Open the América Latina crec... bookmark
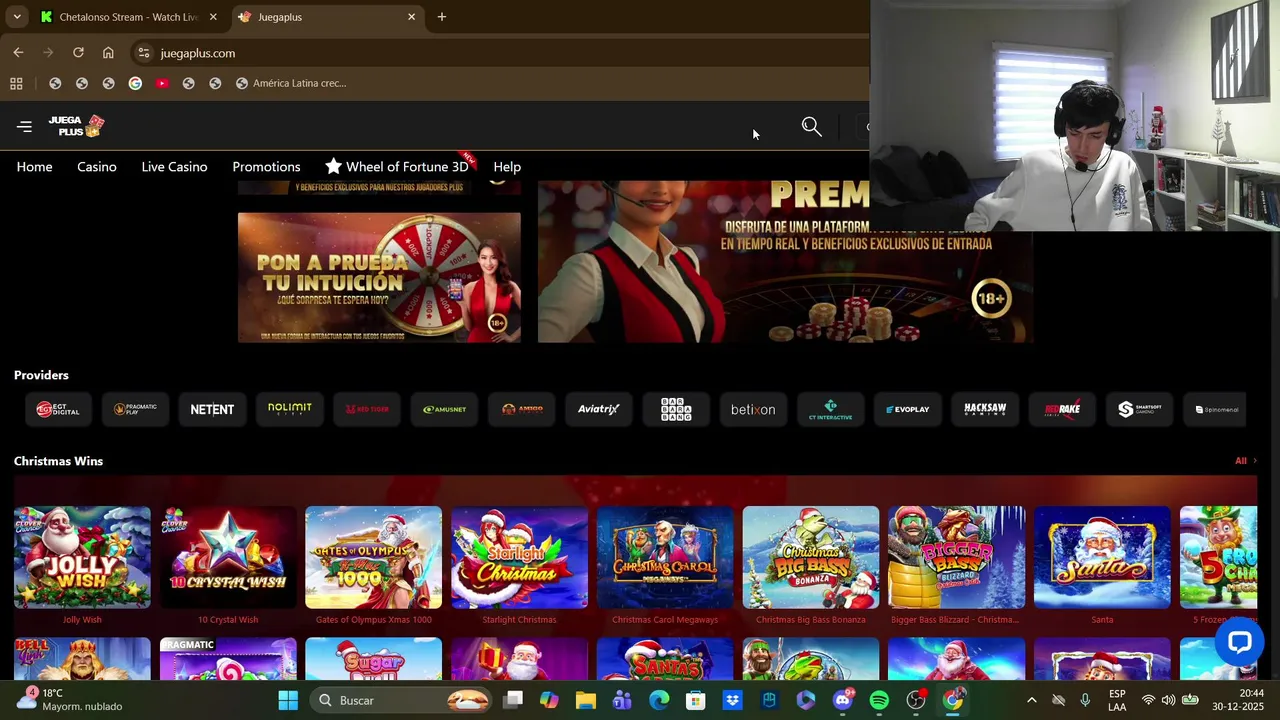Image resolution: width=1280 pixels, height=720 pixels. 291,83
